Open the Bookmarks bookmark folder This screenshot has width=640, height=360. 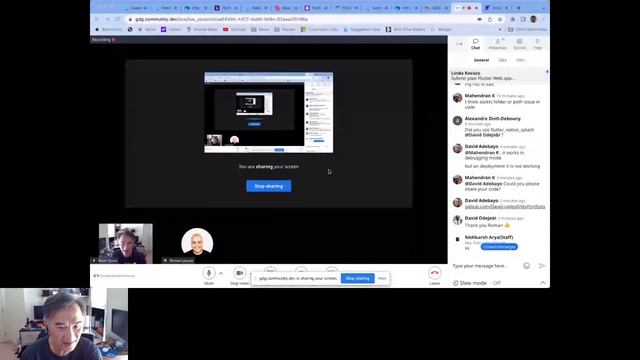109,29
